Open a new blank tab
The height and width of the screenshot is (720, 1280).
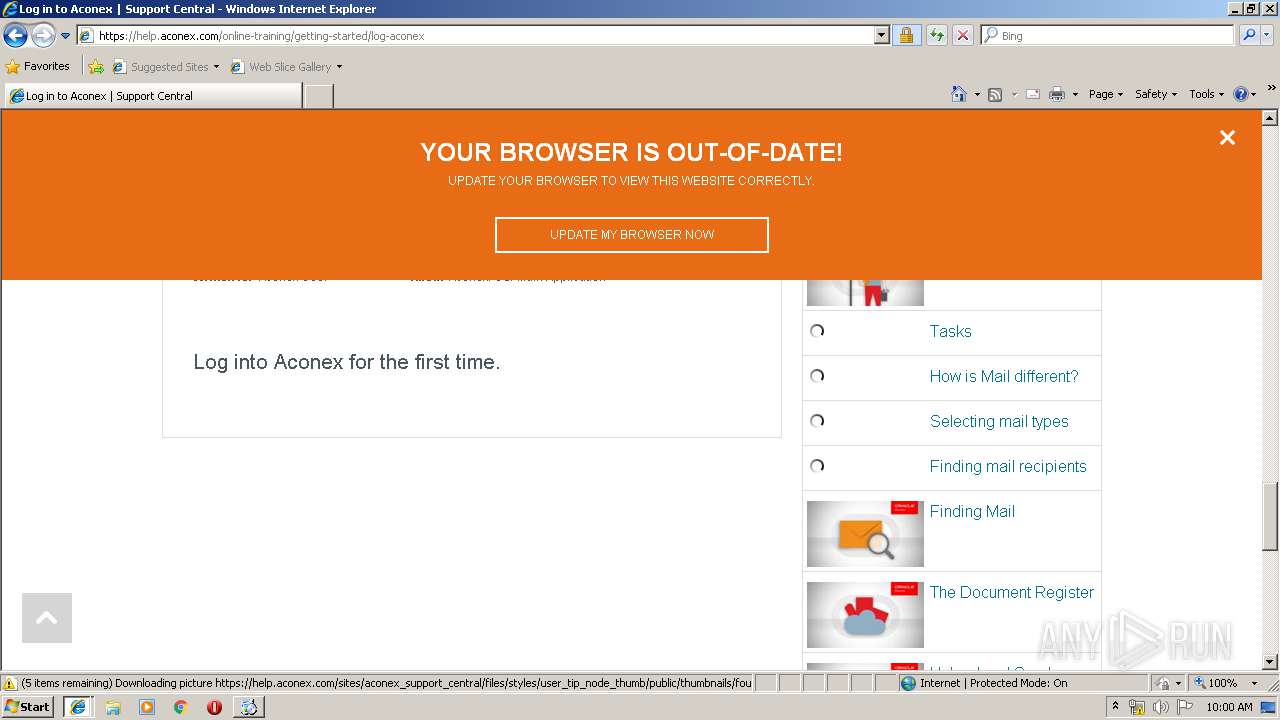(318, 96)
